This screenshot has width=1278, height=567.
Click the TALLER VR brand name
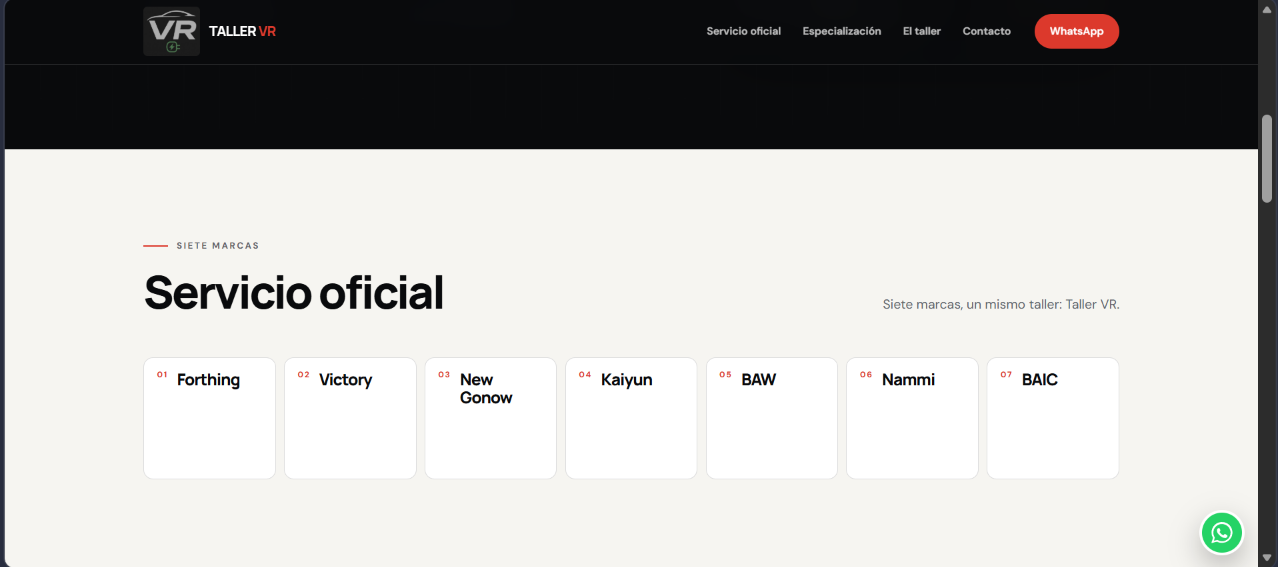[x=242, y=31]
